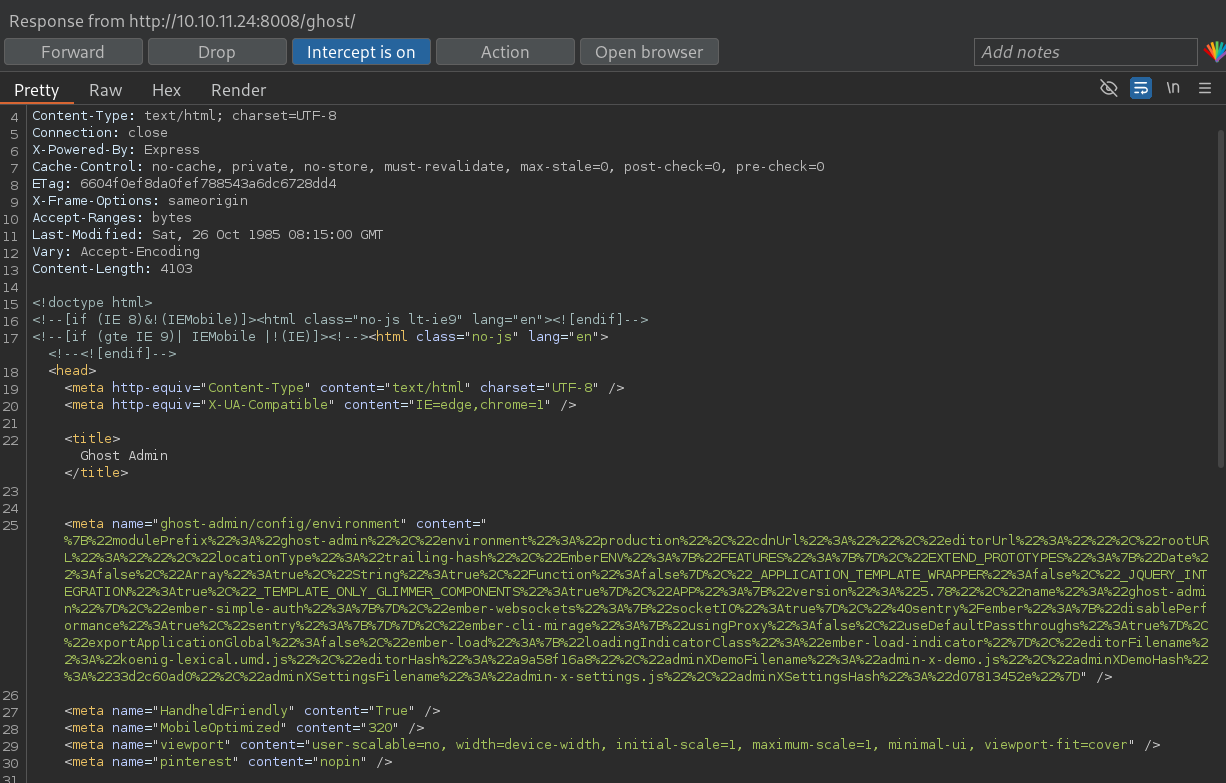The width and height of the screenshot is (1226, 783).
Task: Launch Open browser
Action: [649, 52]
